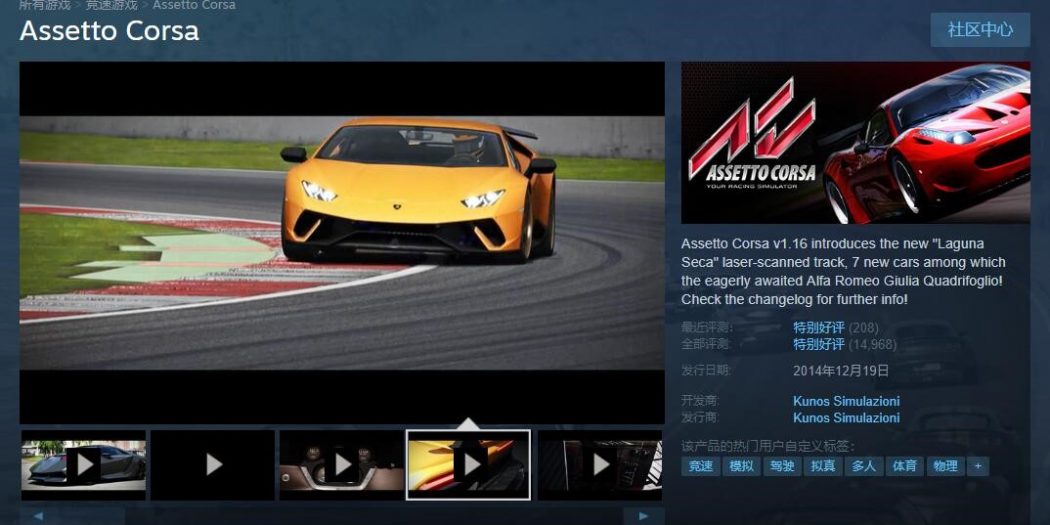Click the Assetto Corsa page title
The width and height of the screenshot is (1050, 525).
[109, 31]
